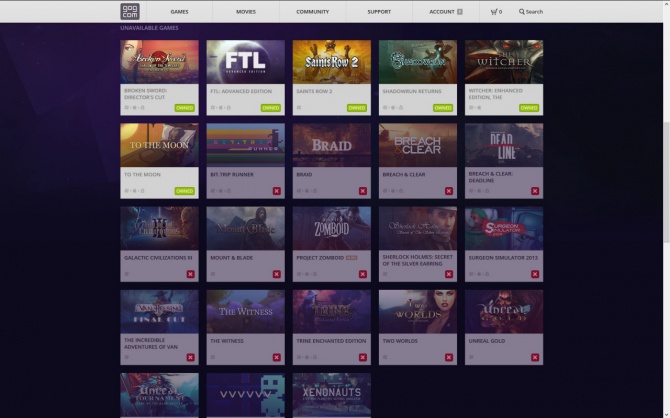The image size is (670, 418).
Task: Open Xenonauts cover image
Action: pos(332,395)
